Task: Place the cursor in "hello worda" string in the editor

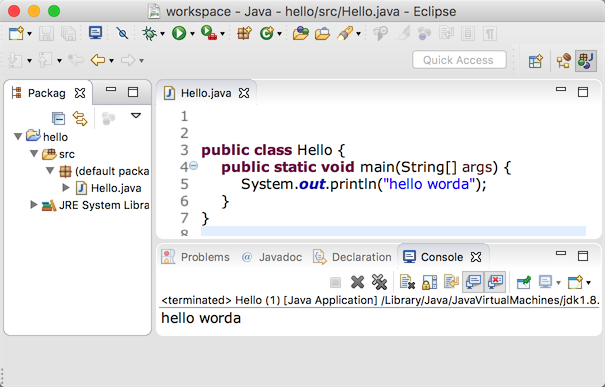Action: pos(429,184)
